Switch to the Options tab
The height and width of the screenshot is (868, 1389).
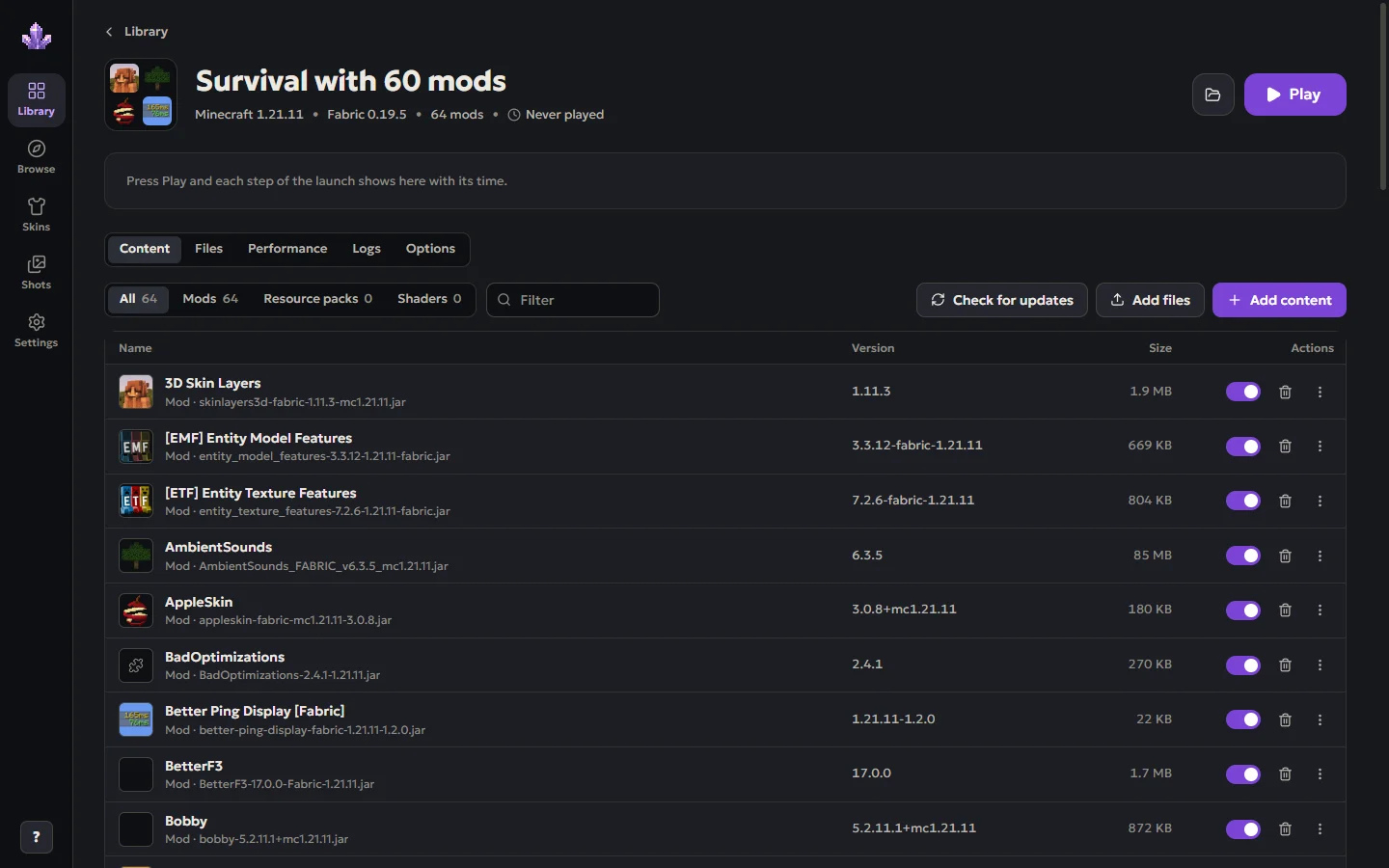(x=430, y=249)
